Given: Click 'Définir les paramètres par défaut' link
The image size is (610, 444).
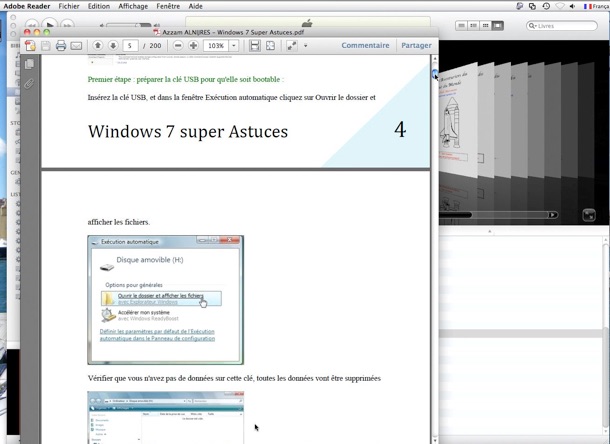Looking at the screenshot, I should (x=157, y=335).
